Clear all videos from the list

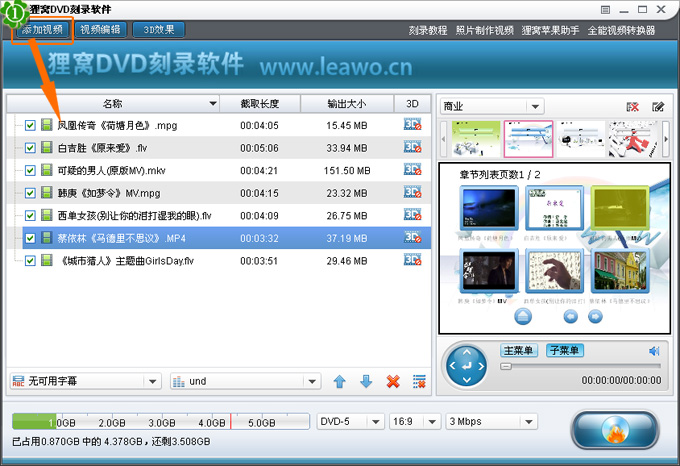click(419, 381)
